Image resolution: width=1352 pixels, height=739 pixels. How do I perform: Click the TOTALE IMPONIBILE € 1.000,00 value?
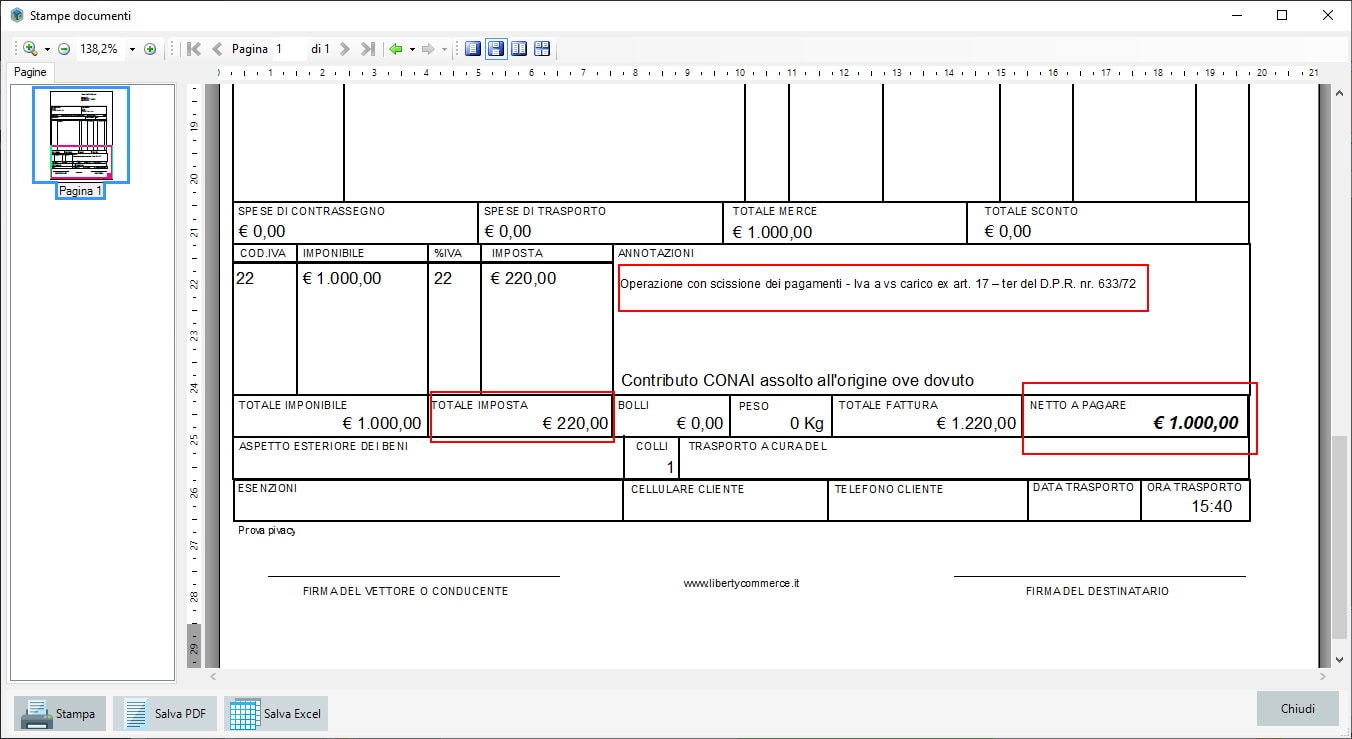point(381,423)
